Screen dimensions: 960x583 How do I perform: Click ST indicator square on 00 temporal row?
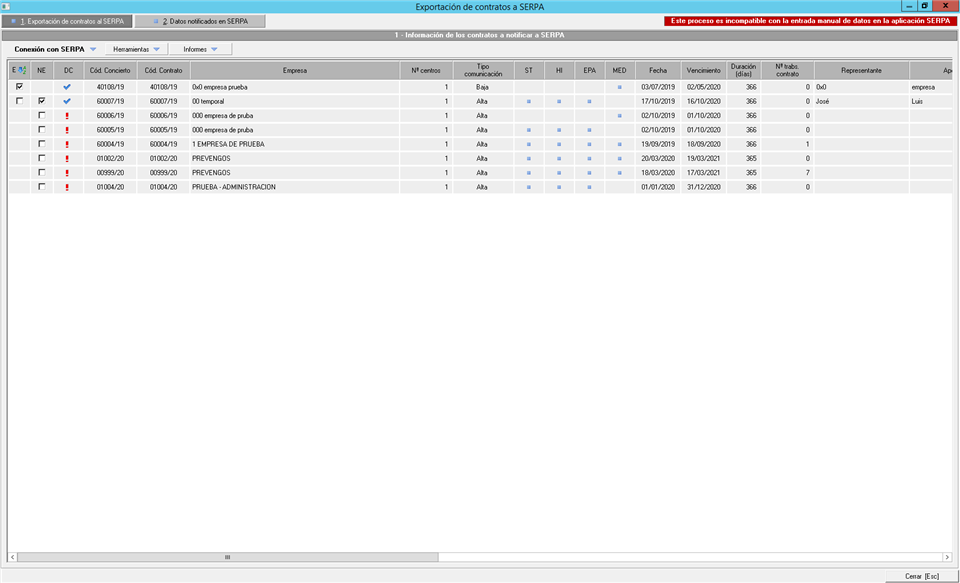click(529, 101)
